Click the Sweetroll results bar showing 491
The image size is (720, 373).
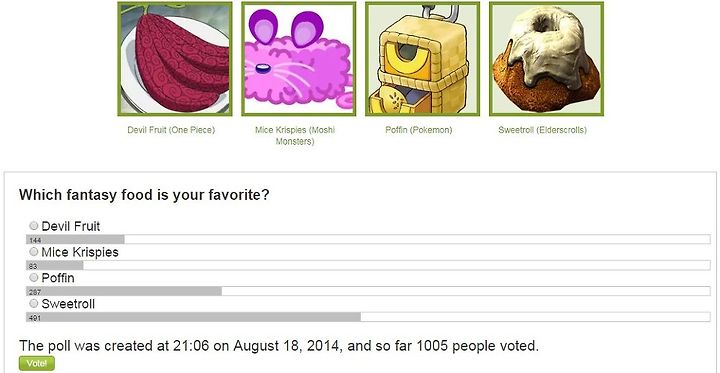pos(368,317)
